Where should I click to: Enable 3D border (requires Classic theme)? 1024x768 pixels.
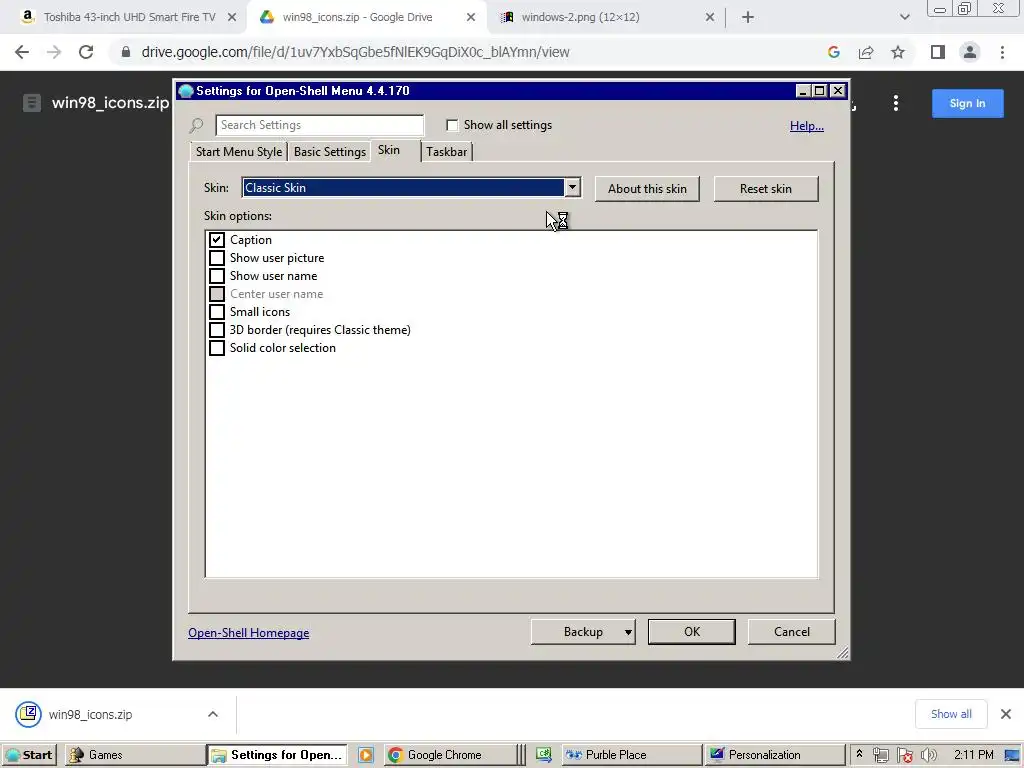217,330
